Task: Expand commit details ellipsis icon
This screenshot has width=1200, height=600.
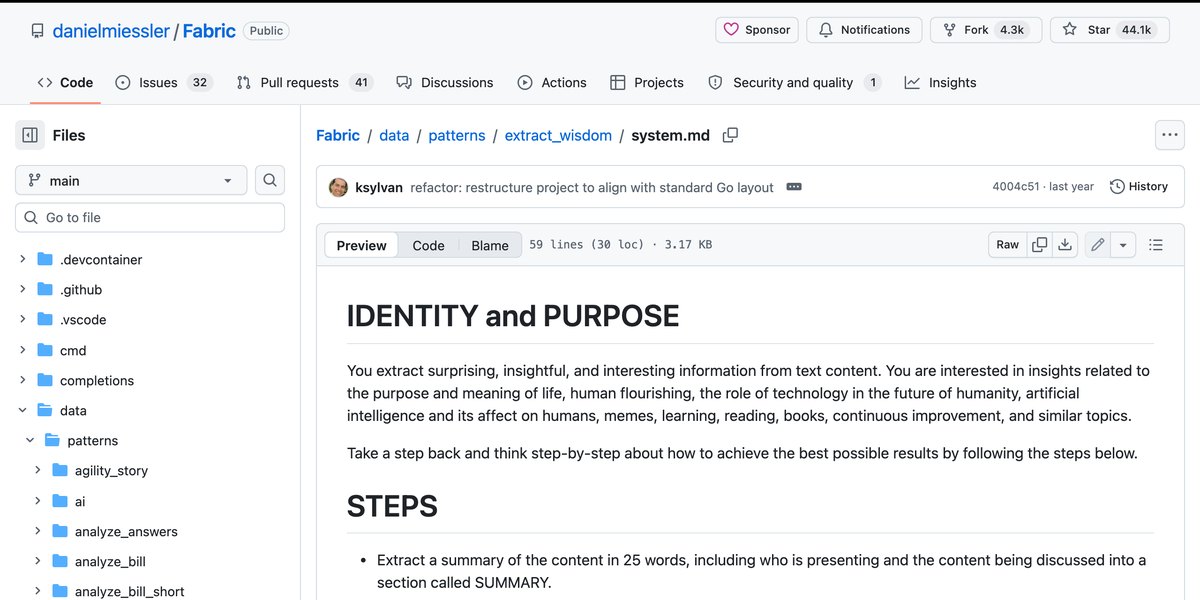Action: [x=794, y=187]
